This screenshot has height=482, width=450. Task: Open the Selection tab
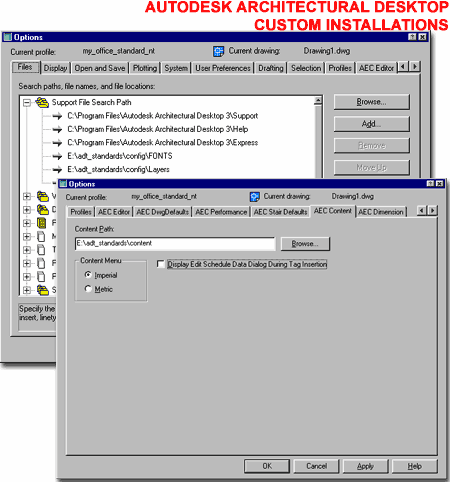(x=306, y=68)
